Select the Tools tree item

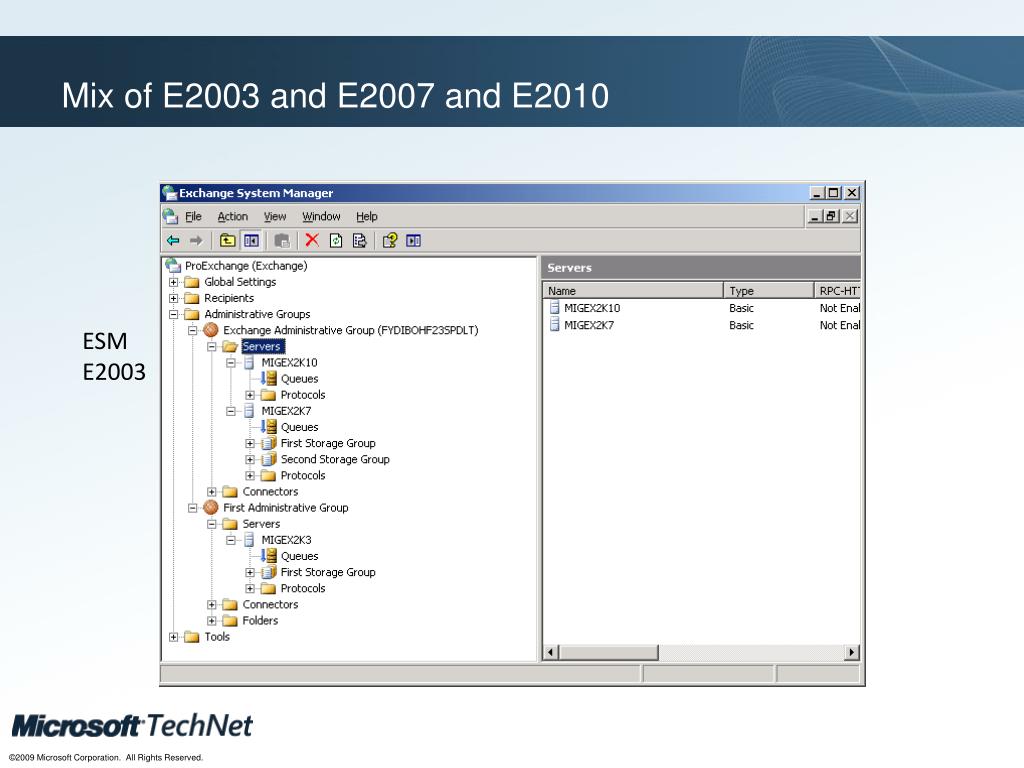217,637
